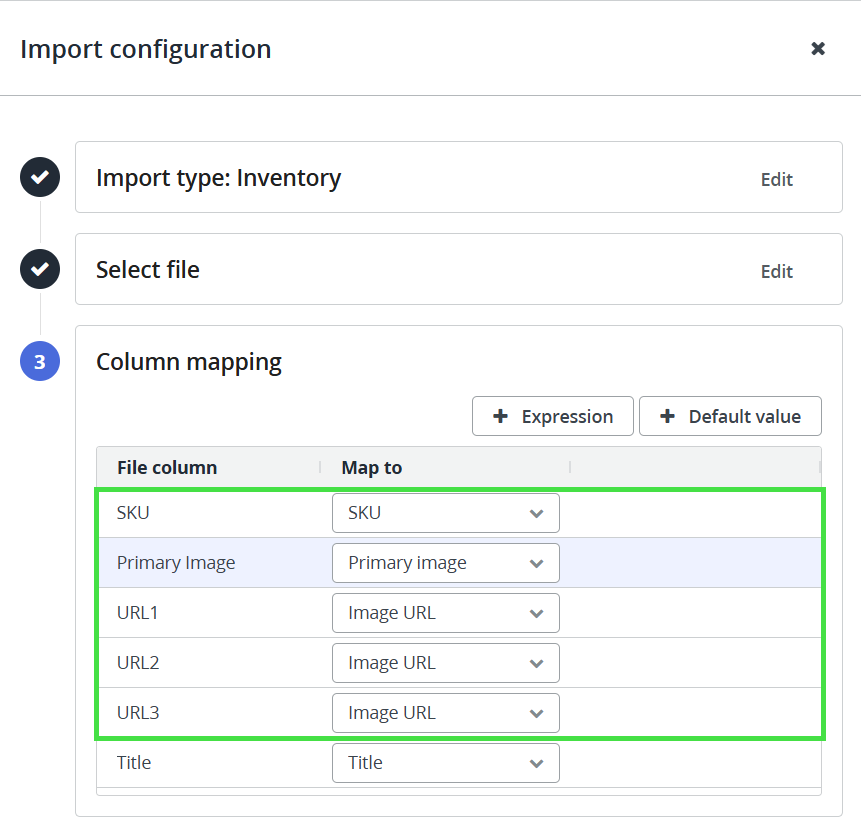Click the plus icon on Default value button
This screenshot has width=861, height=837.
(x=667, y=416)
